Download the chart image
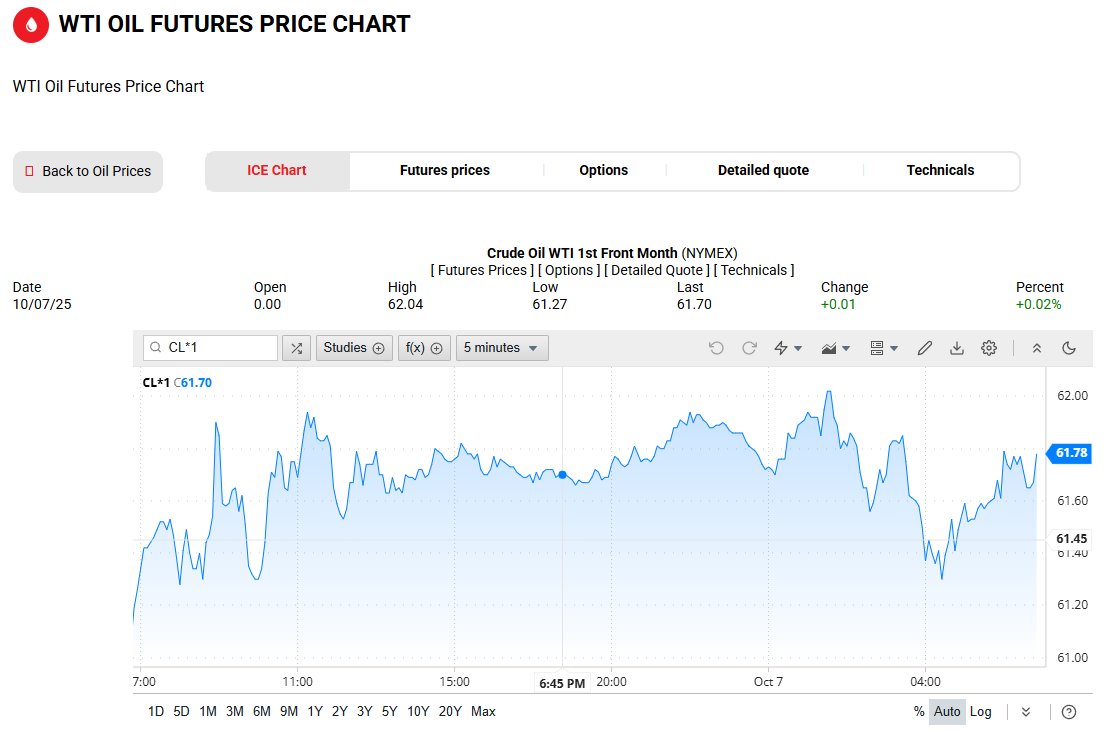 [x=957, y=348]
